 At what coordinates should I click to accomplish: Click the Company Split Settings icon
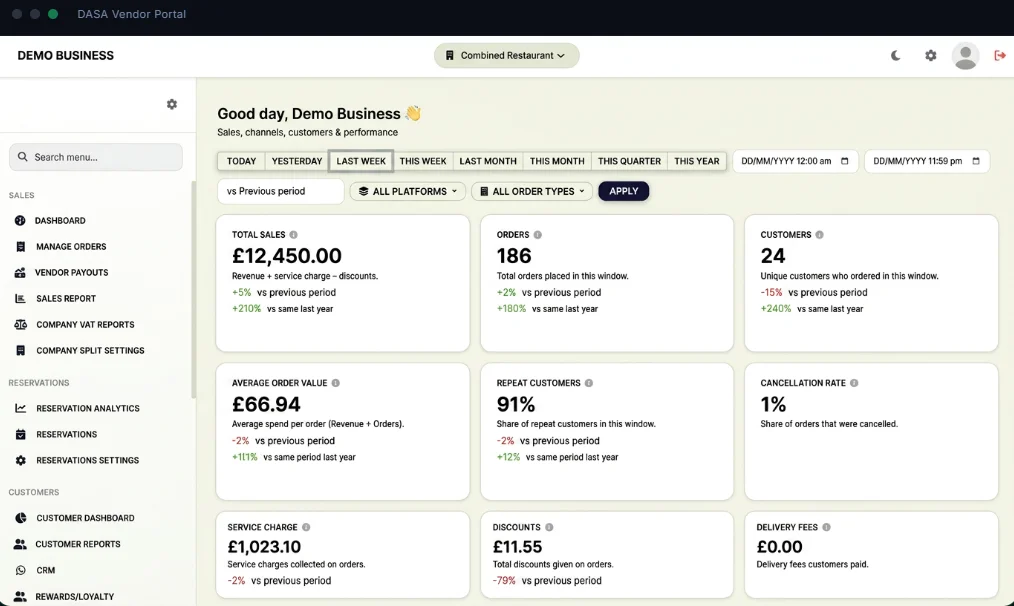click(21, 350)
